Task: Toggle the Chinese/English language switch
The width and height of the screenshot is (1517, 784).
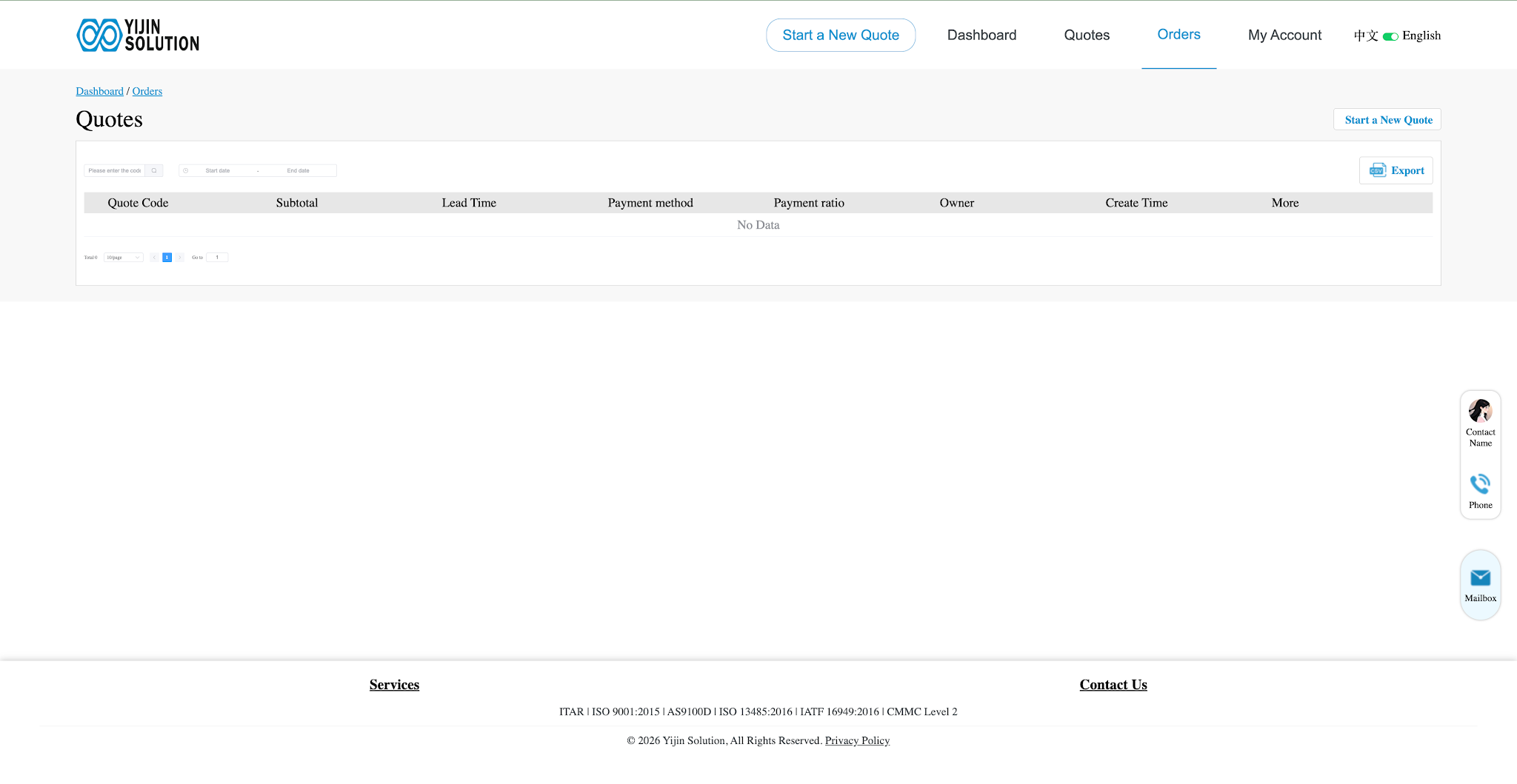Action: [x=1390, y=36]
